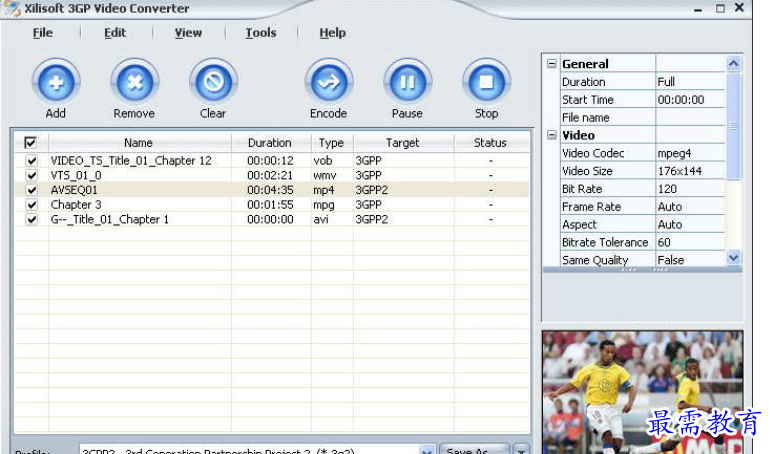The image size is (770, 454).
Task: Open the Profile dropdown arrow
Action: pos(427,450)
